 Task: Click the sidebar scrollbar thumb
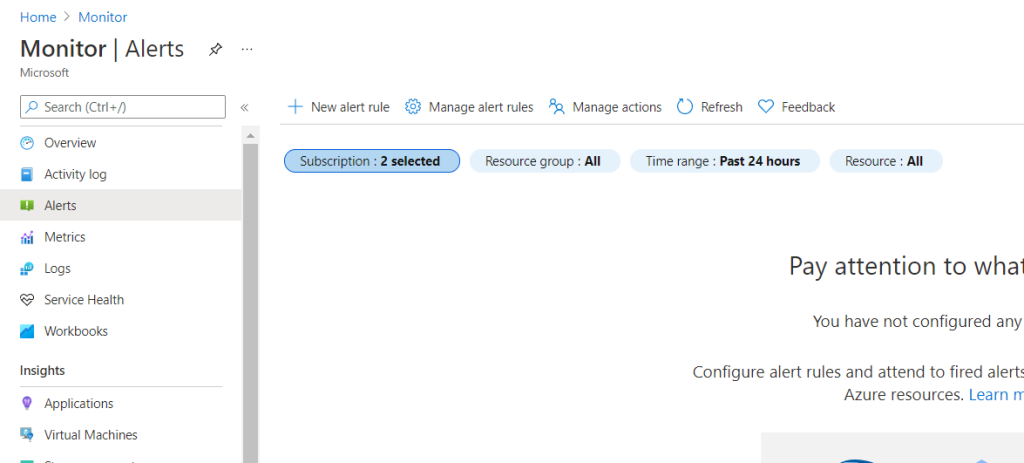[x=250, y=303]
